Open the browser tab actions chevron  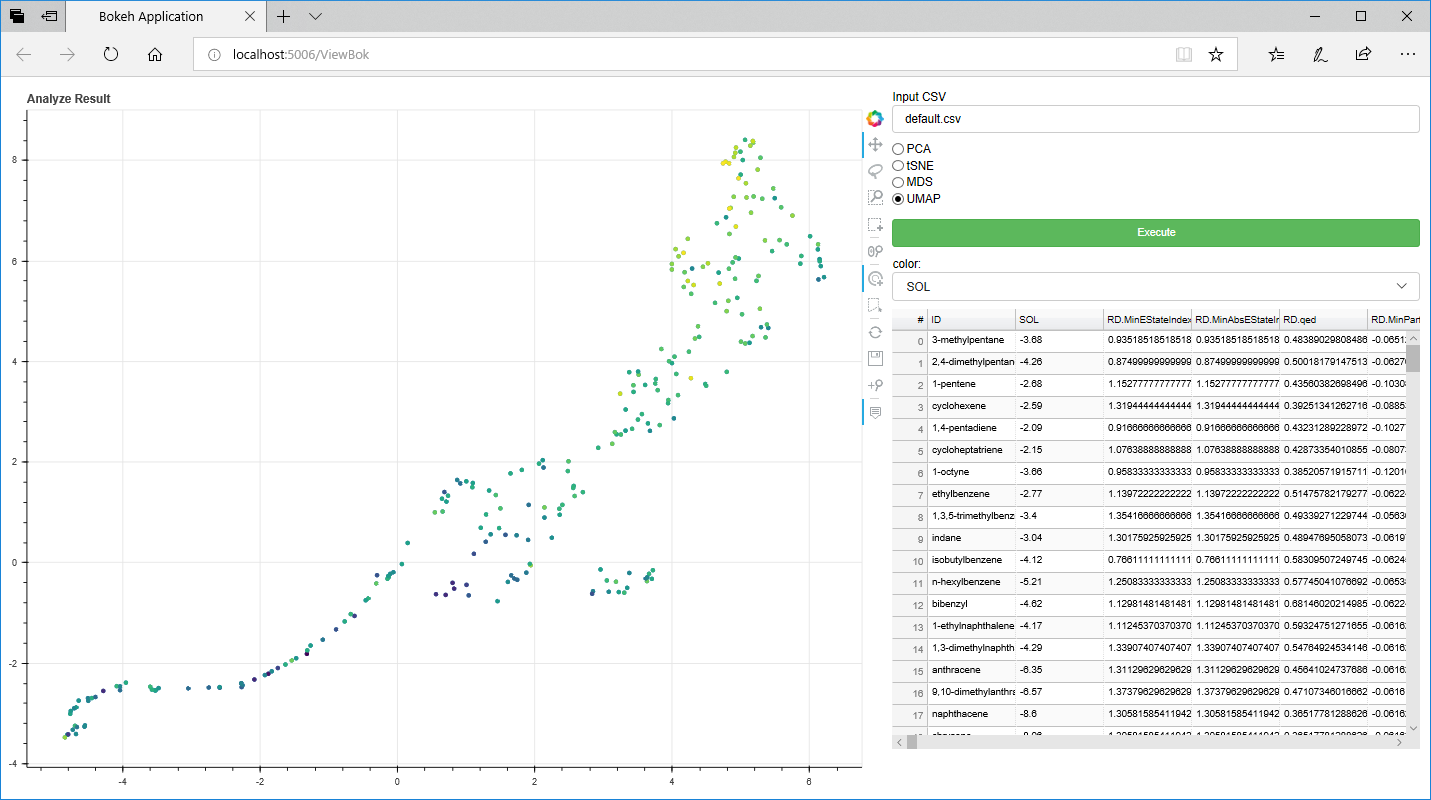[316, 16]
